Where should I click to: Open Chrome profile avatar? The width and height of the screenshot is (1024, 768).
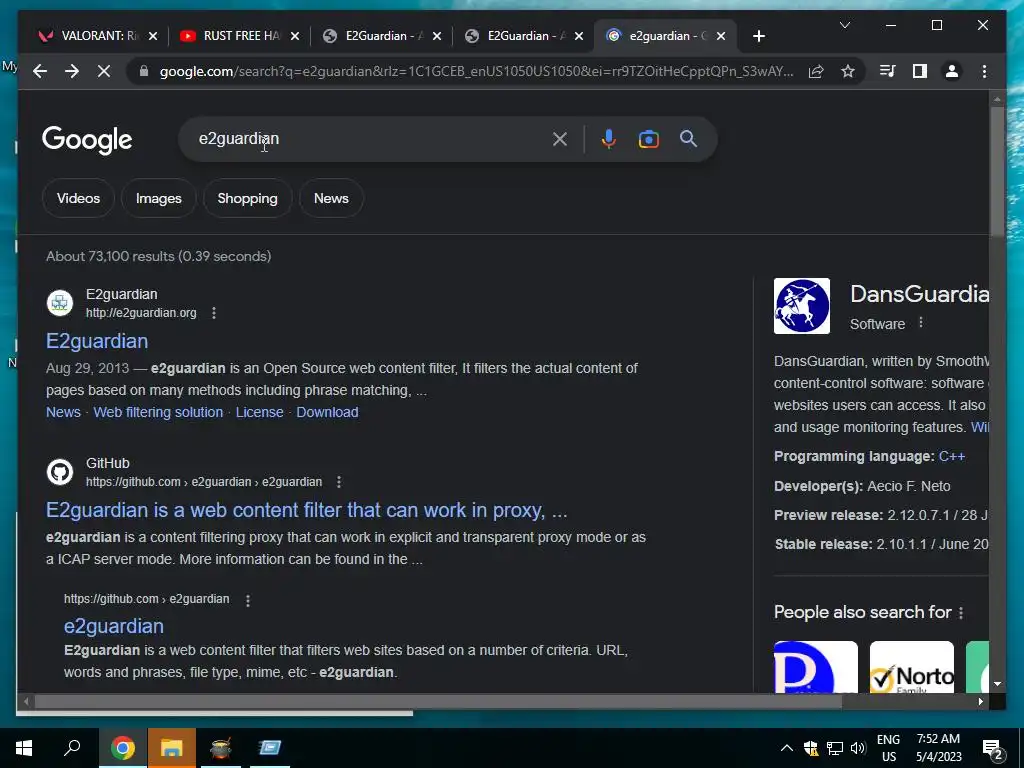point(952,71)
